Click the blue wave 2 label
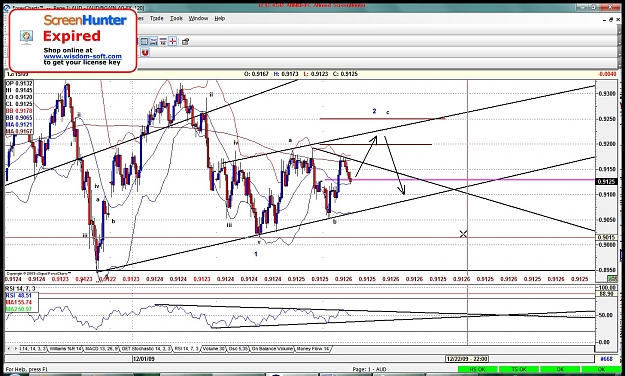Screen dimensions: 625x376 [x=374, y=111]
